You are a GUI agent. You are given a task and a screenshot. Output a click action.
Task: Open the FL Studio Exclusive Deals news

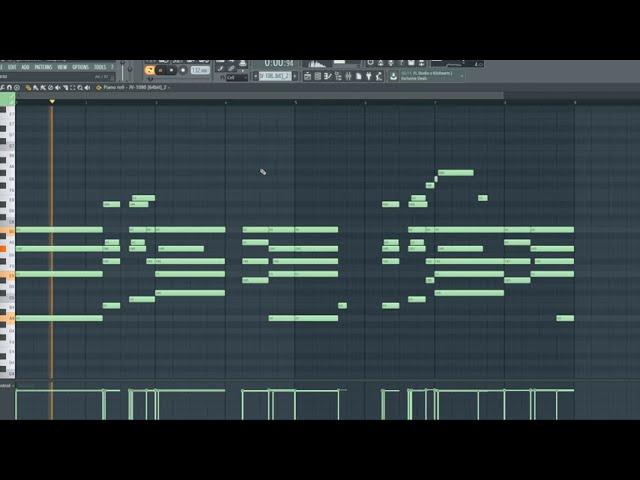[x=429, y=76]
